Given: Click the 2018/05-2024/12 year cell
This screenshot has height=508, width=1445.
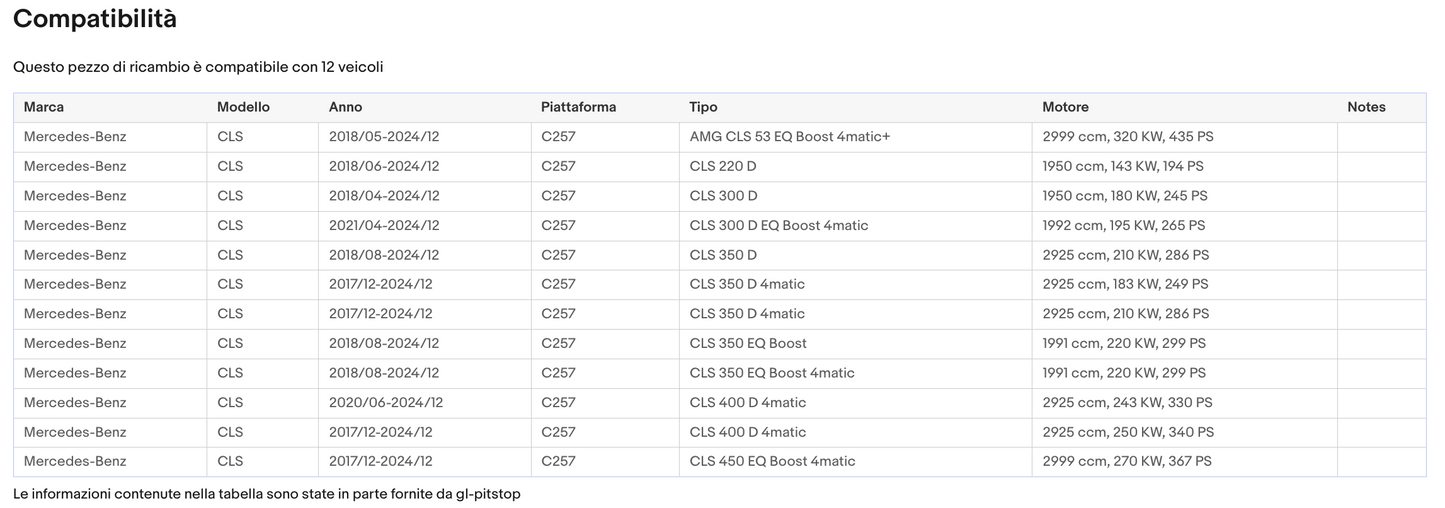Looking at the screenshot, I should click(x=384, y=136).
